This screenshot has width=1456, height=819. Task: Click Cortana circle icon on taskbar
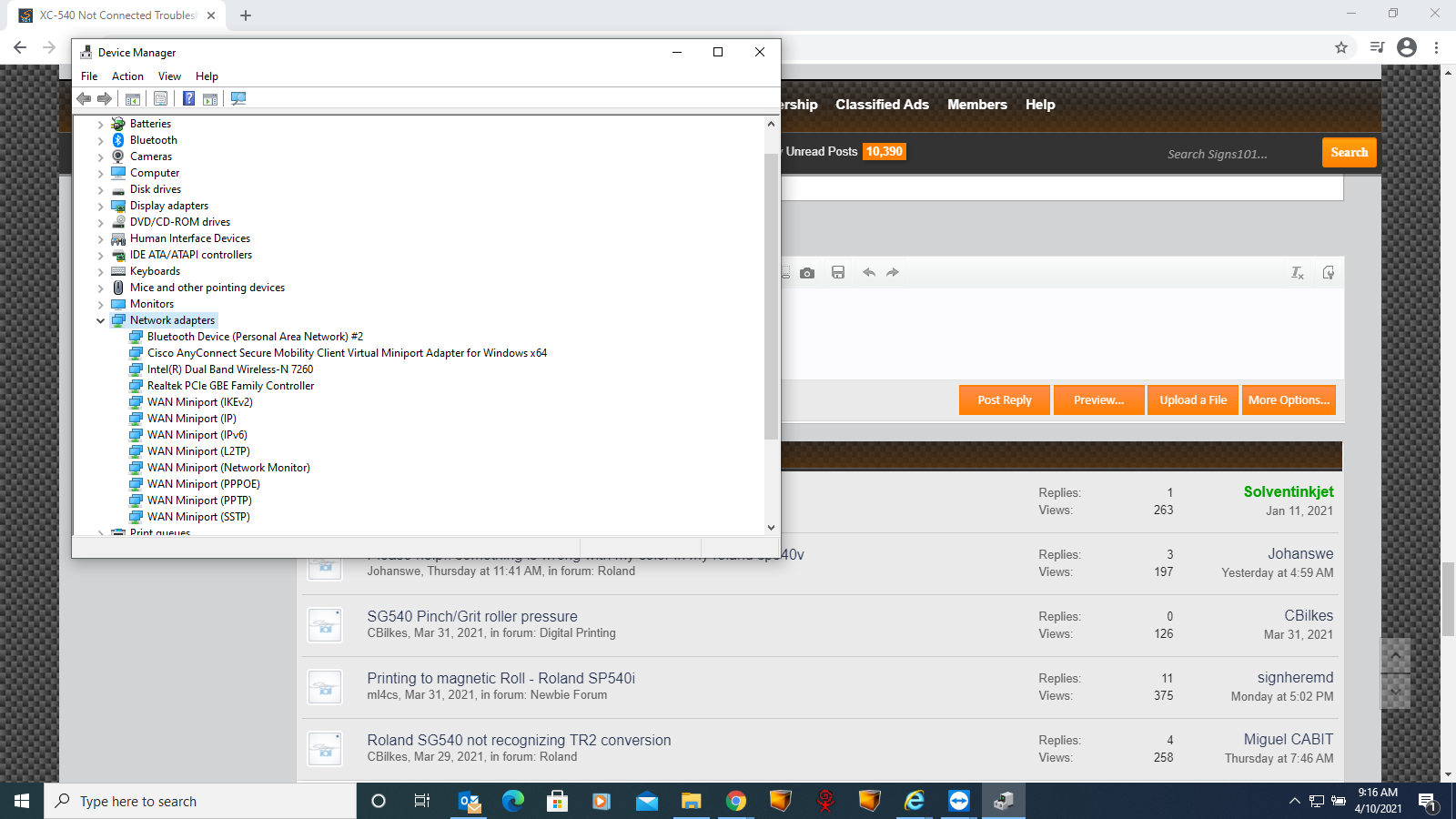379,801
